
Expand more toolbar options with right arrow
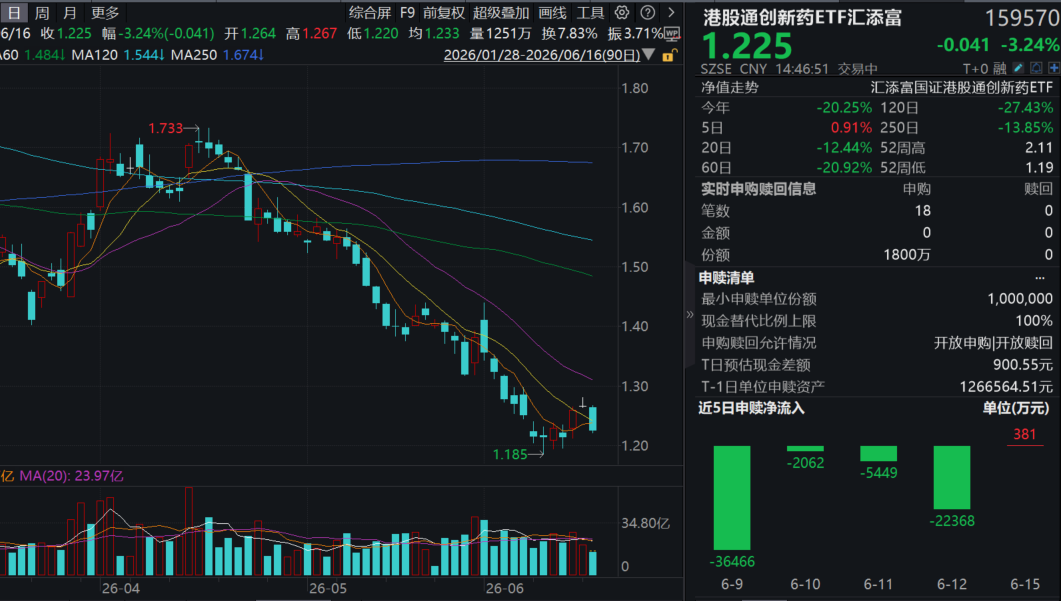pos(671,12)
